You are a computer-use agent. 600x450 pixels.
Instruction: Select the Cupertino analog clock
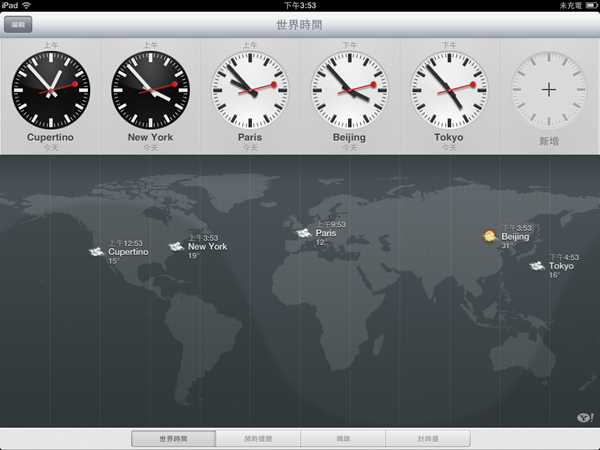(50, 88)
